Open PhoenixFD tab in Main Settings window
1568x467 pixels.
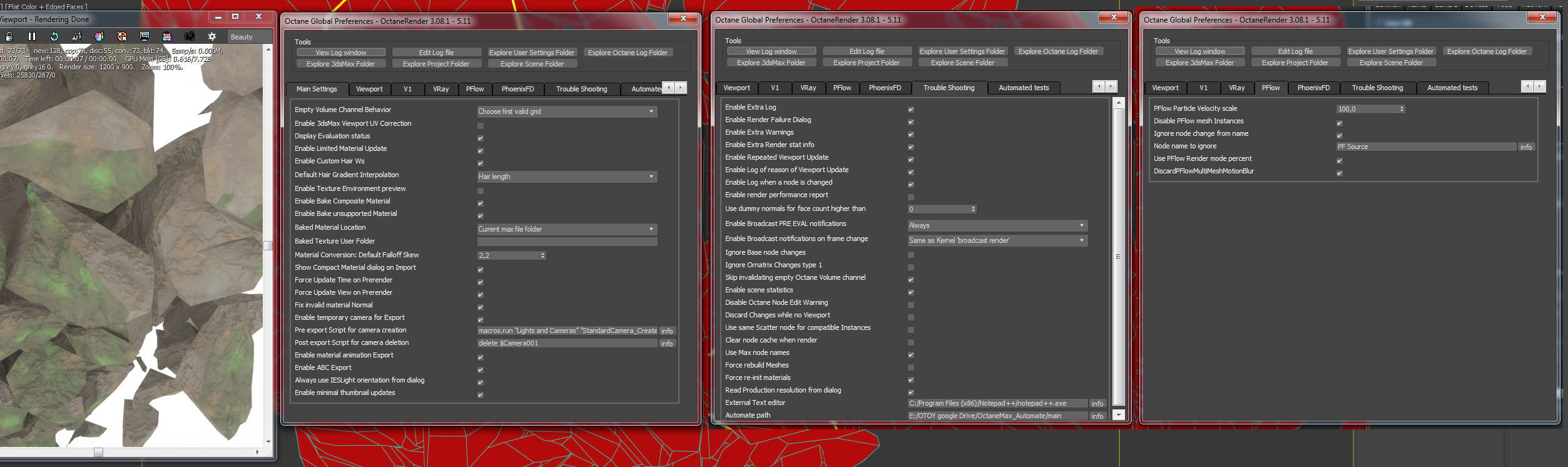point(517,89)
